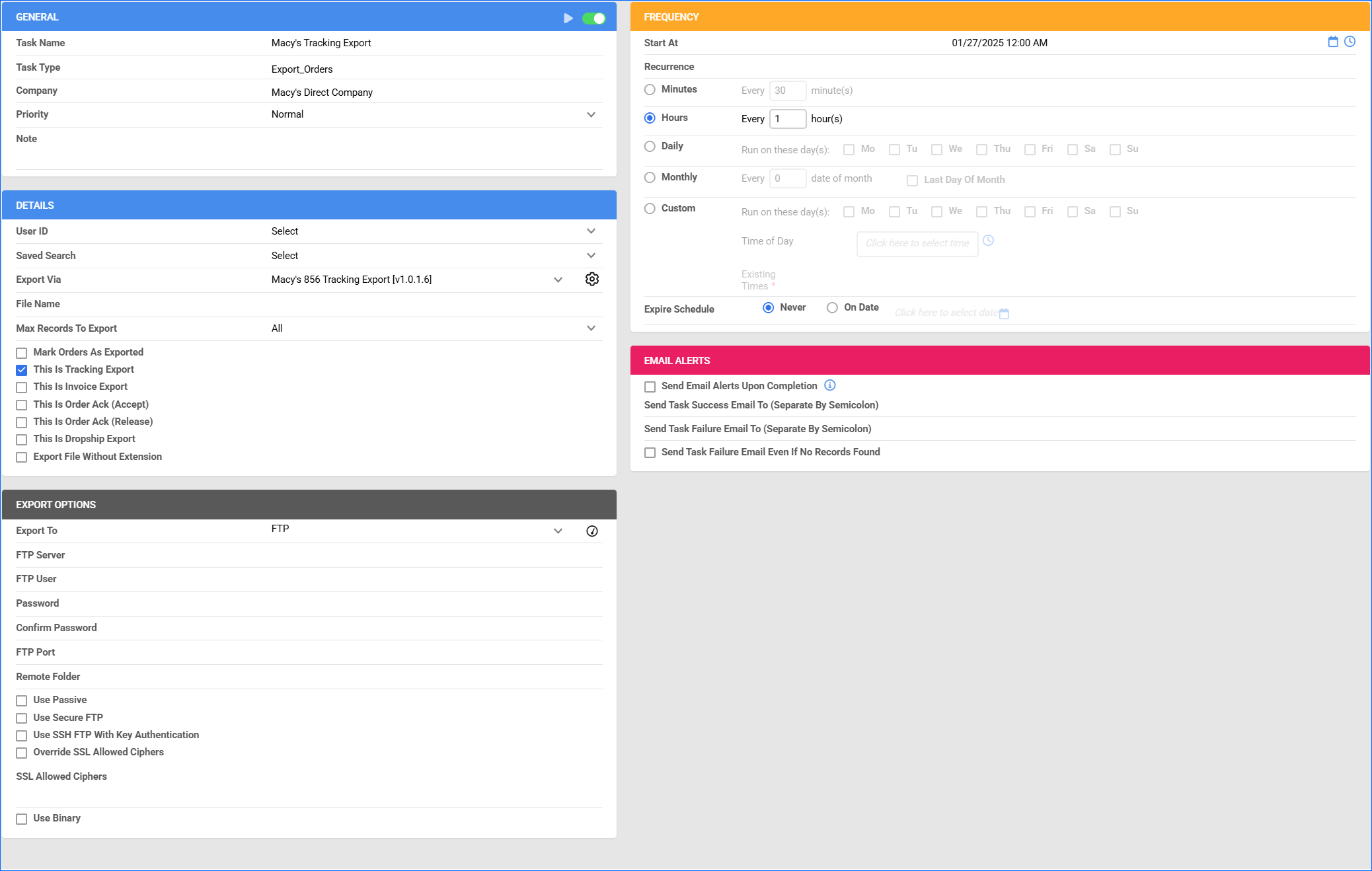This screenshot has height=871, width=1372.
Task: Open the Start At calendar picker icon
Action: [x=1333, y=42]
